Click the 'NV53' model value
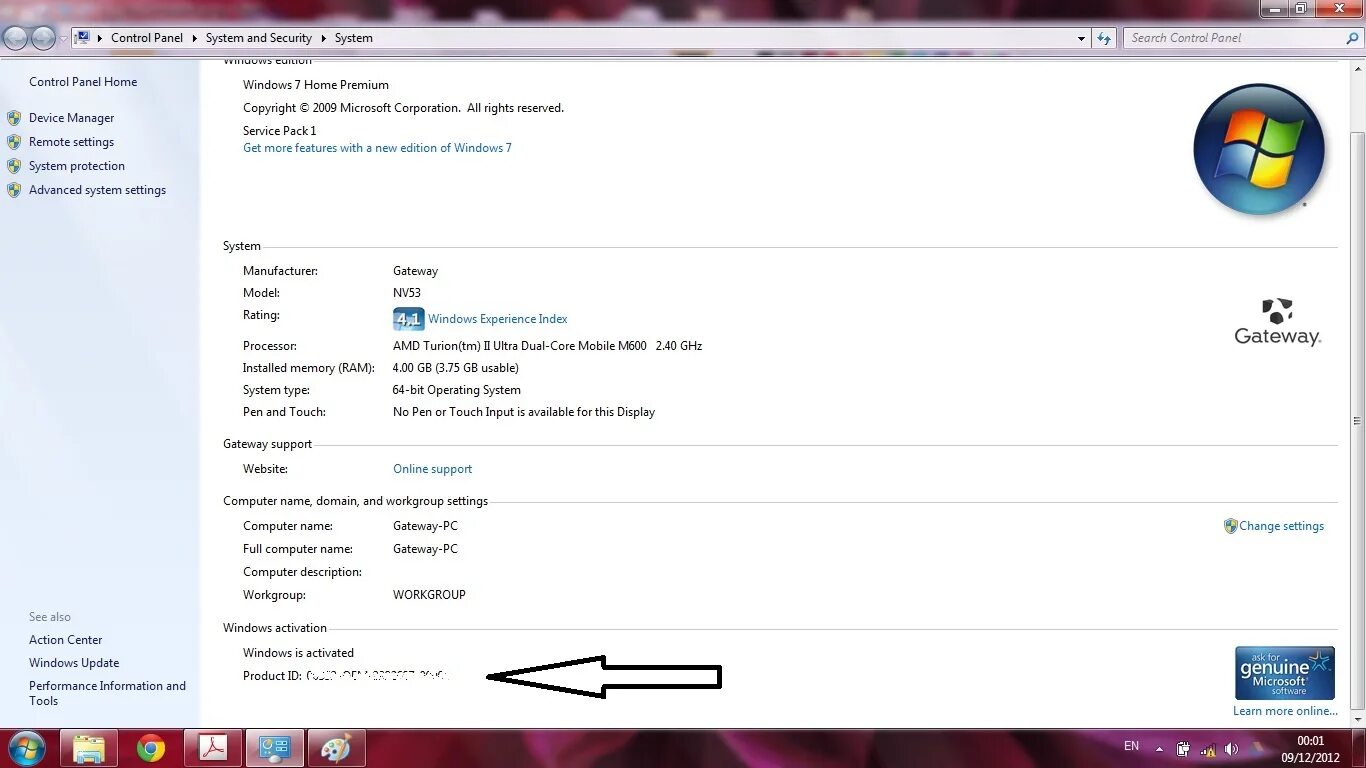Image resolution: width=1366 pixels, height=768 pixels. (407, 293)
